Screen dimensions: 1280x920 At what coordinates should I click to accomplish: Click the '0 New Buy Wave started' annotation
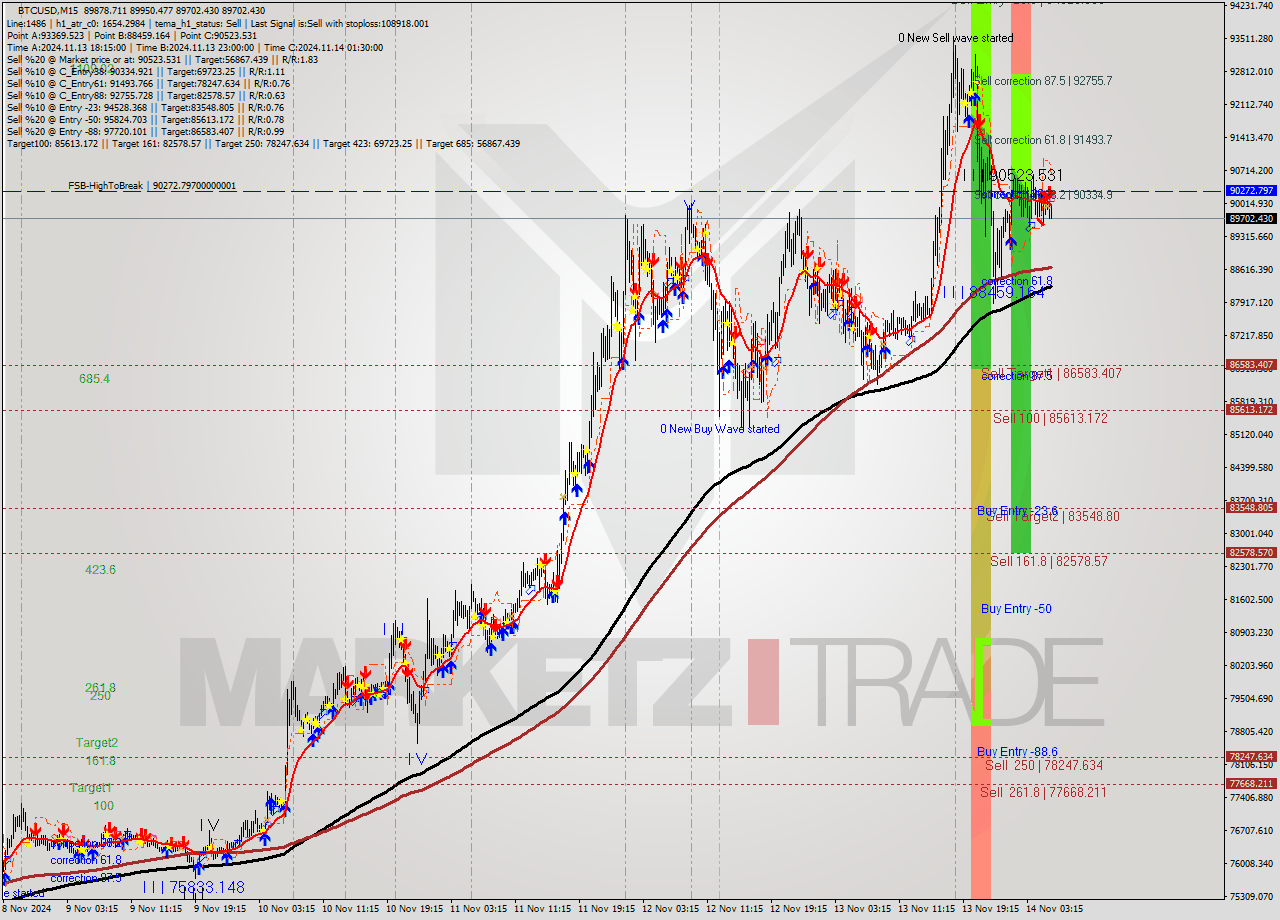coord(719,429)
